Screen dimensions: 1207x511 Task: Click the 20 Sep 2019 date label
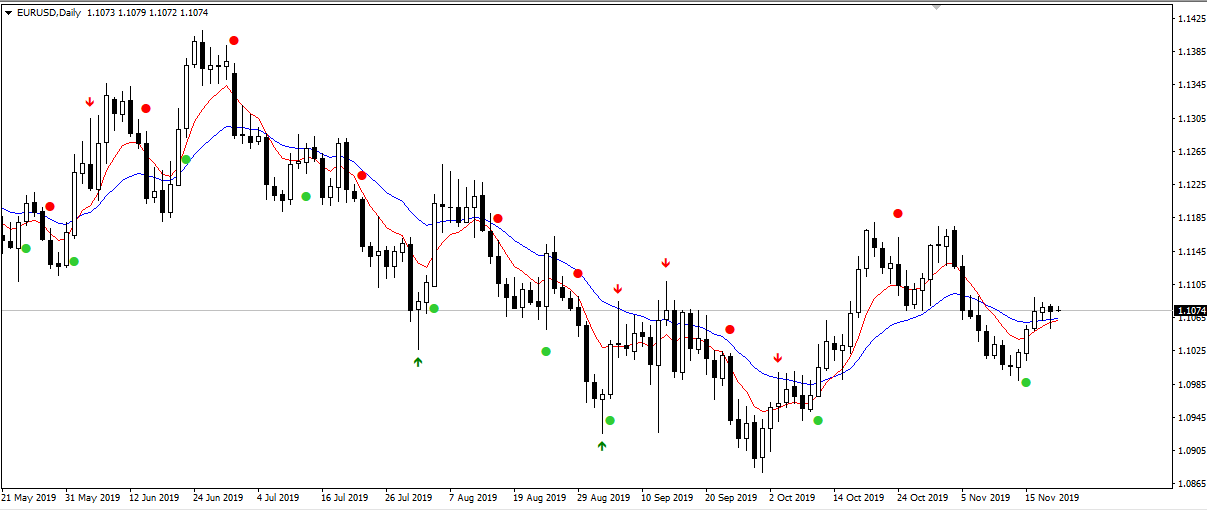[x=730, y=497]
